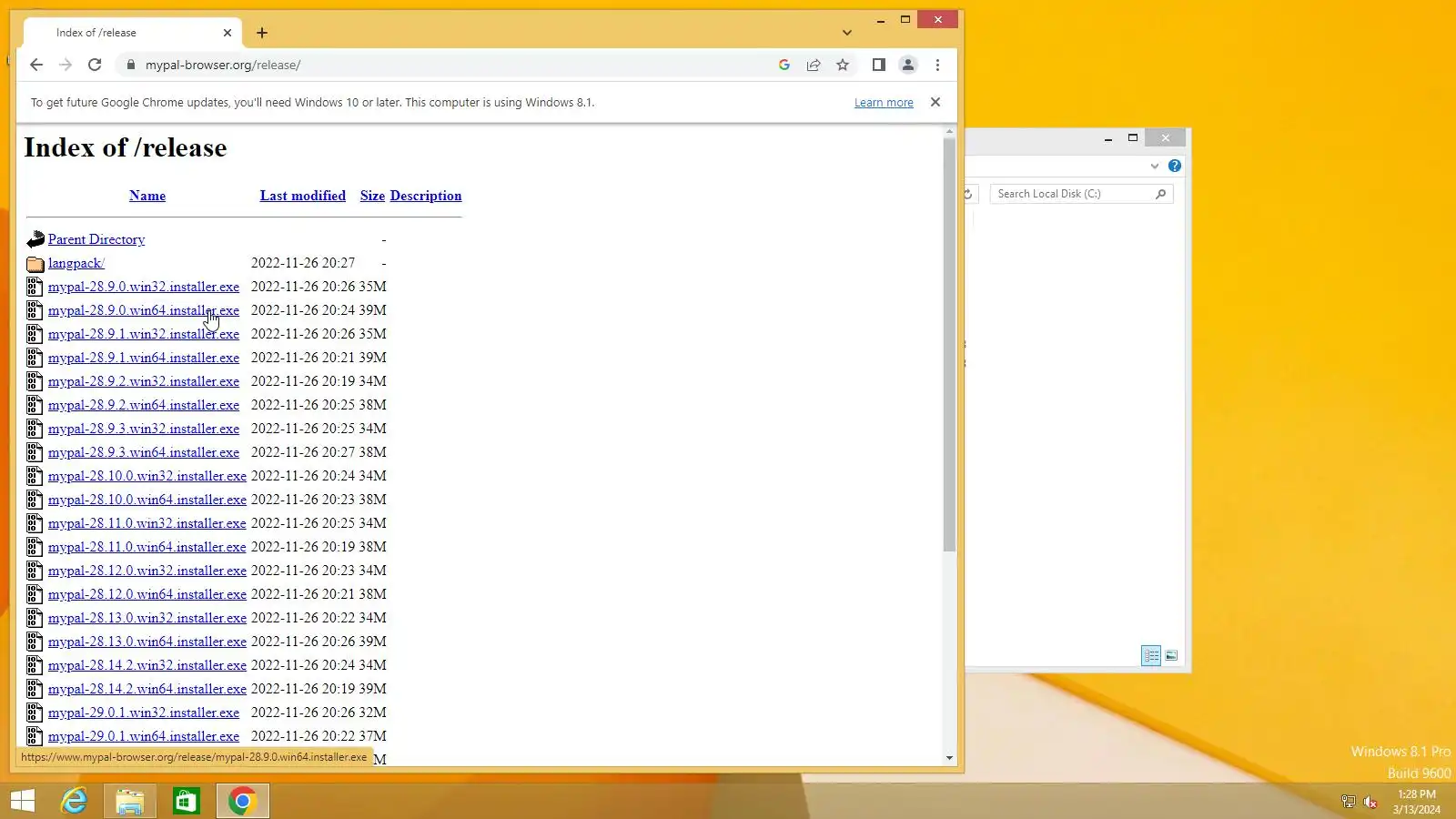Sort listing by Size
The image size is (1456, 819).
(372, 196)
